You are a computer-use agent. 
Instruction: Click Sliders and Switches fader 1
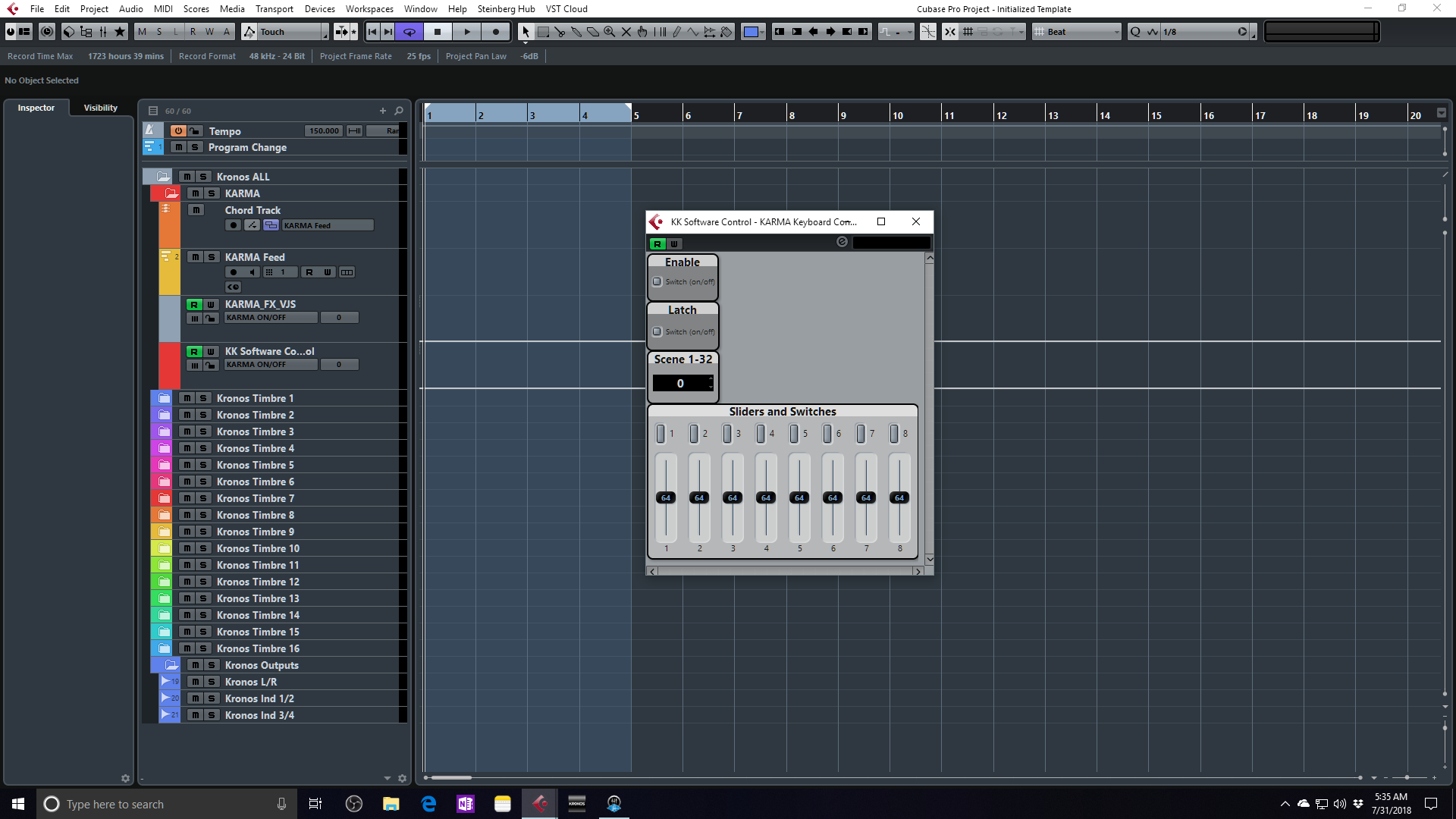[666, 497]
